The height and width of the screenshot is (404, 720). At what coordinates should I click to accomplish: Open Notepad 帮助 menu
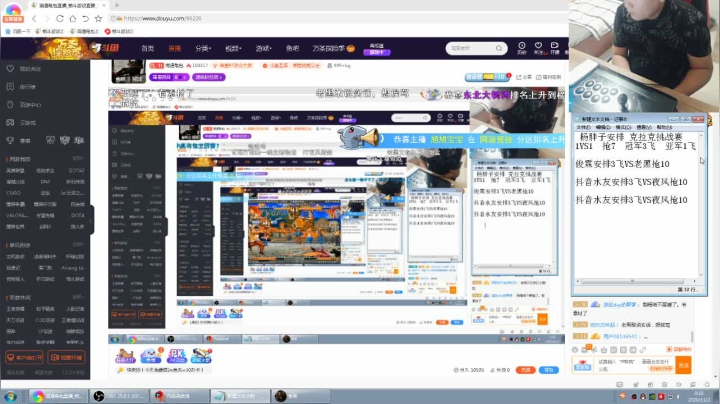(664, 127)
